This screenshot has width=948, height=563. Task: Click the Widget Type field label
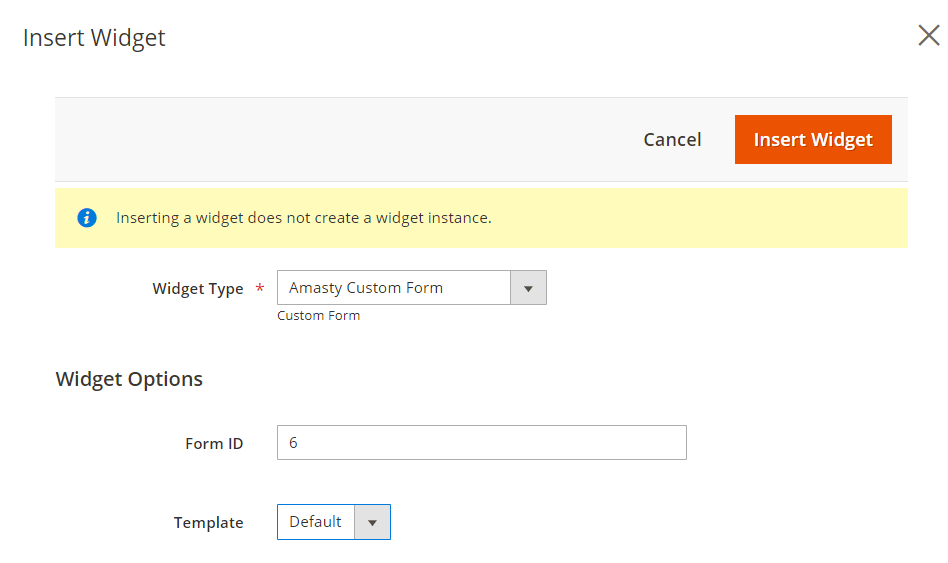click(197, 289)
